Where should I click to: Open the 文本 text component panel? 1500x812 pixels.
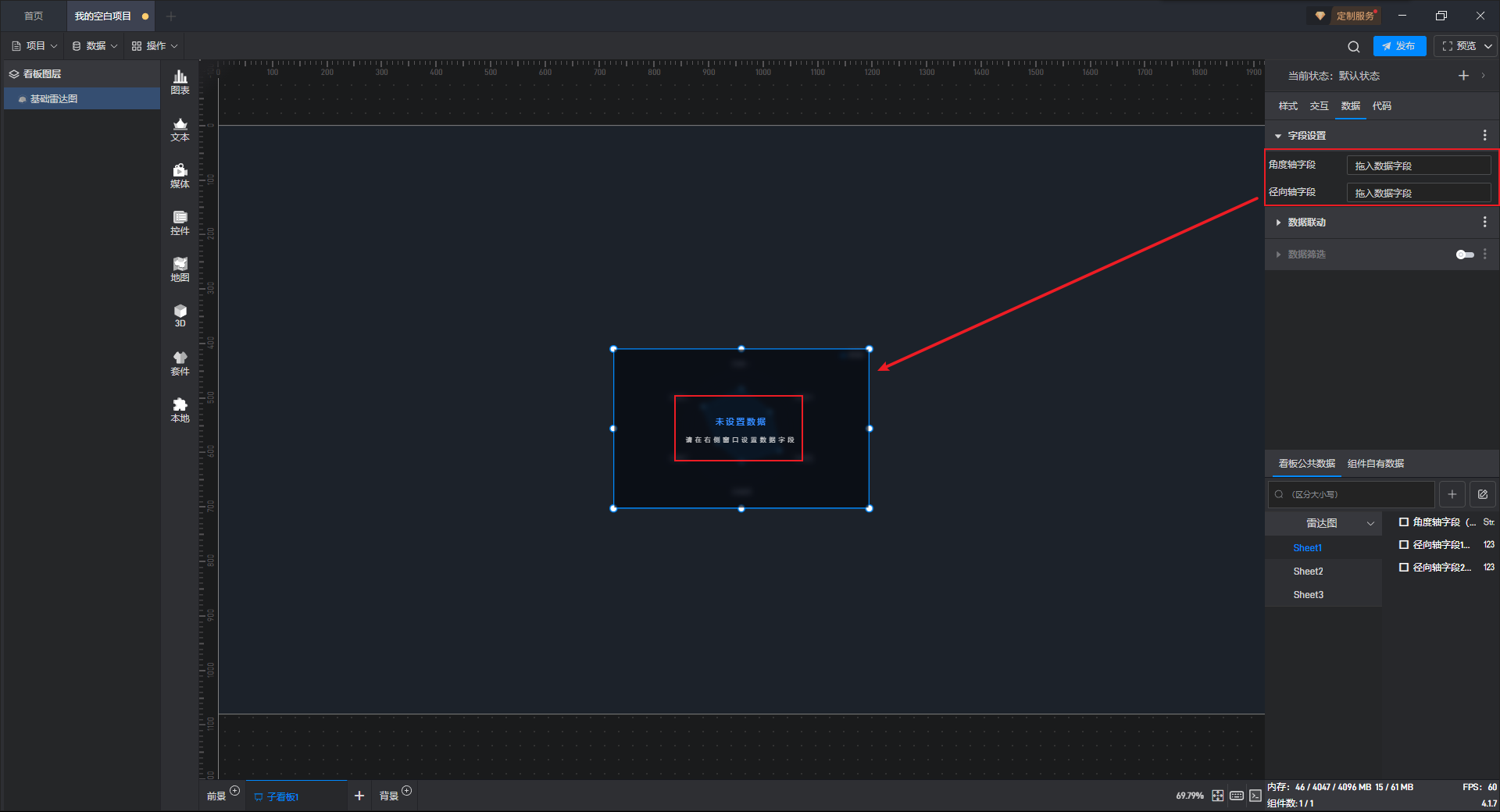point(180,129)
